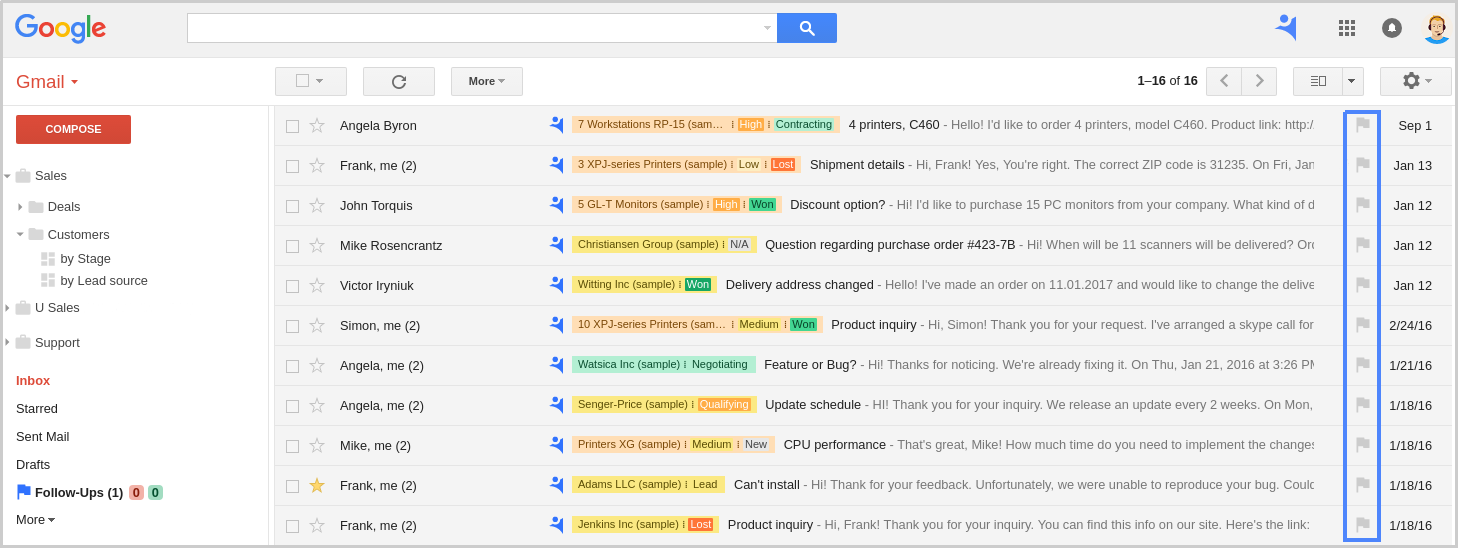Tick checkbox for Jenkins Inc email

(292, 526)
